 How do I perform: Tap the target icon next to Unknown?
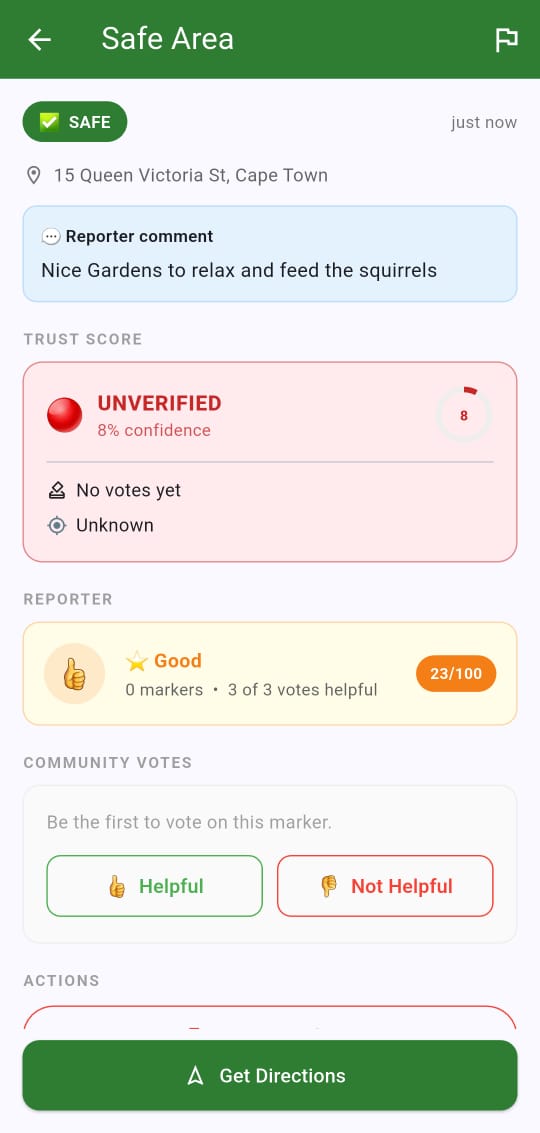pos(56,525)
